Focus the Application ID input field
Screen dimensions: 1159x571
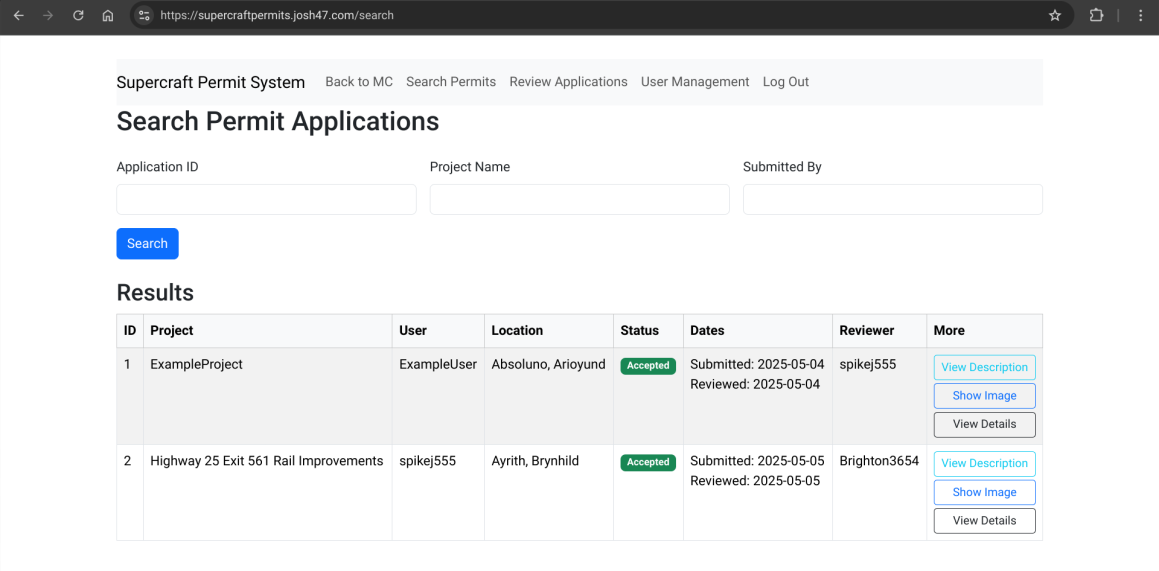point(266,199)
